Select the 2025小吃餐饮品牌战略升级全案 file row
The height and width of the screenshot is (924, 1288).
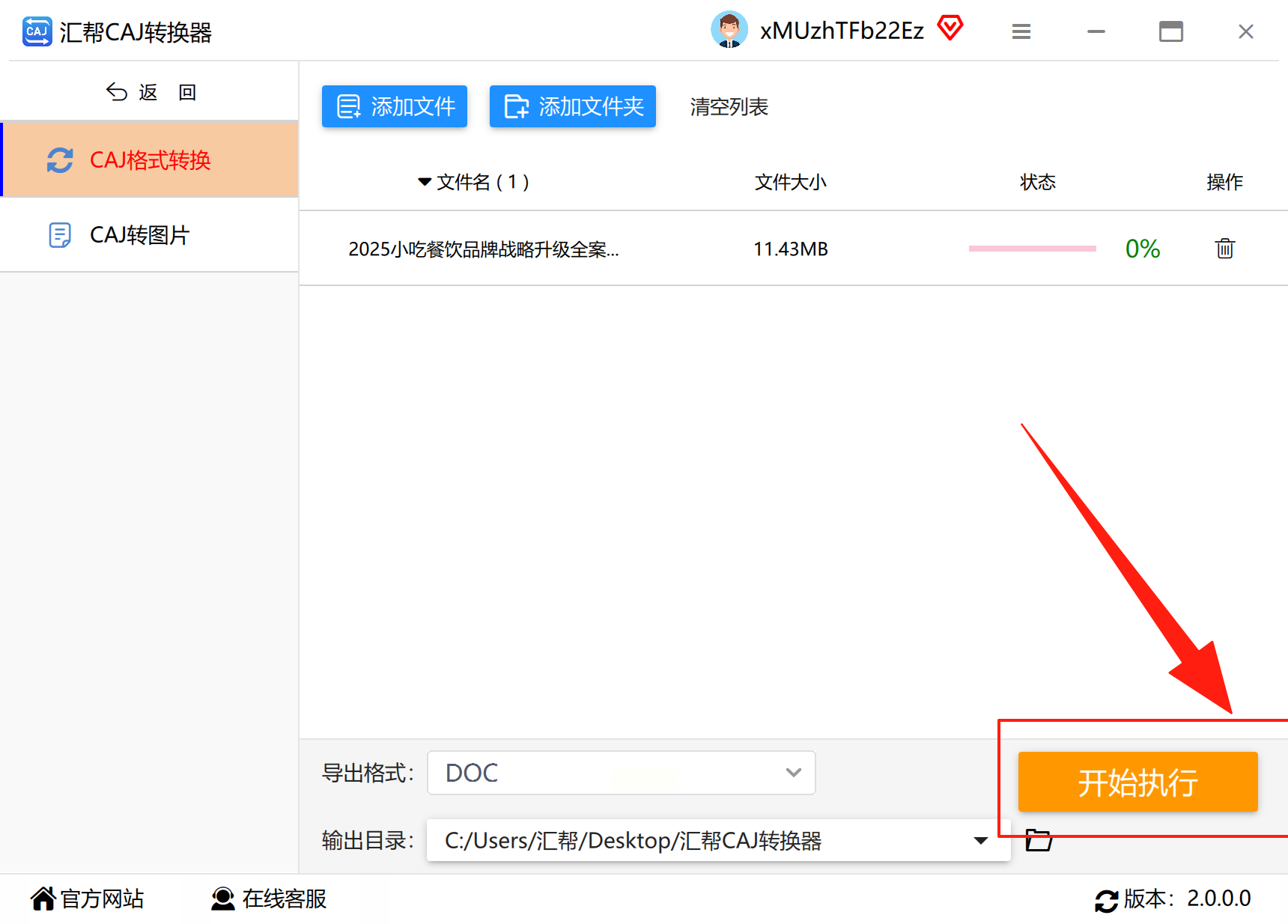tap(484, 249)
